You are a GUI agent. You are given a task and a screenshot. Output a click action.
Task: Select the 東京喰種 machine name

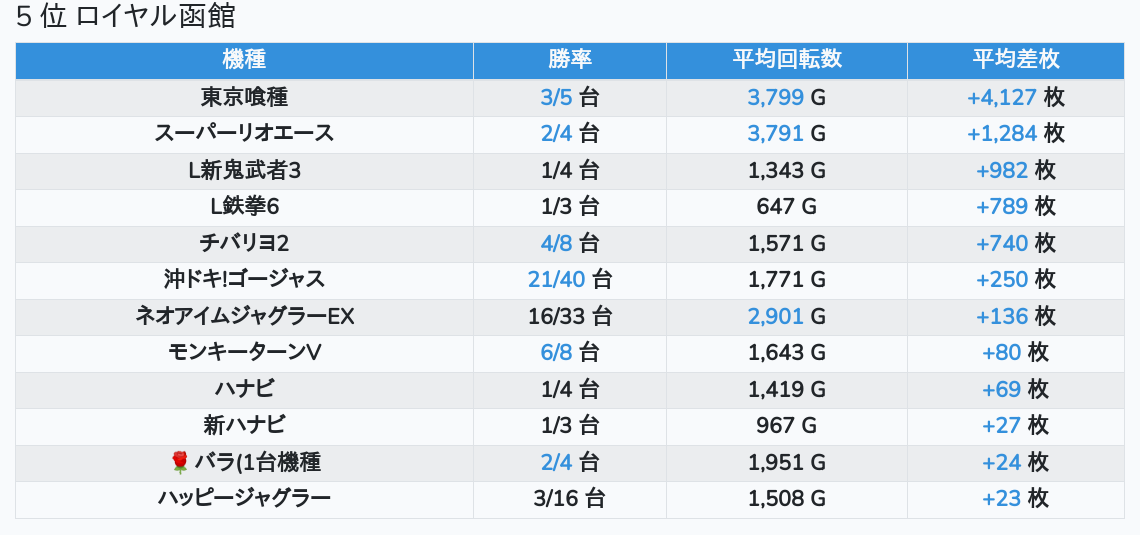(244, 97)
